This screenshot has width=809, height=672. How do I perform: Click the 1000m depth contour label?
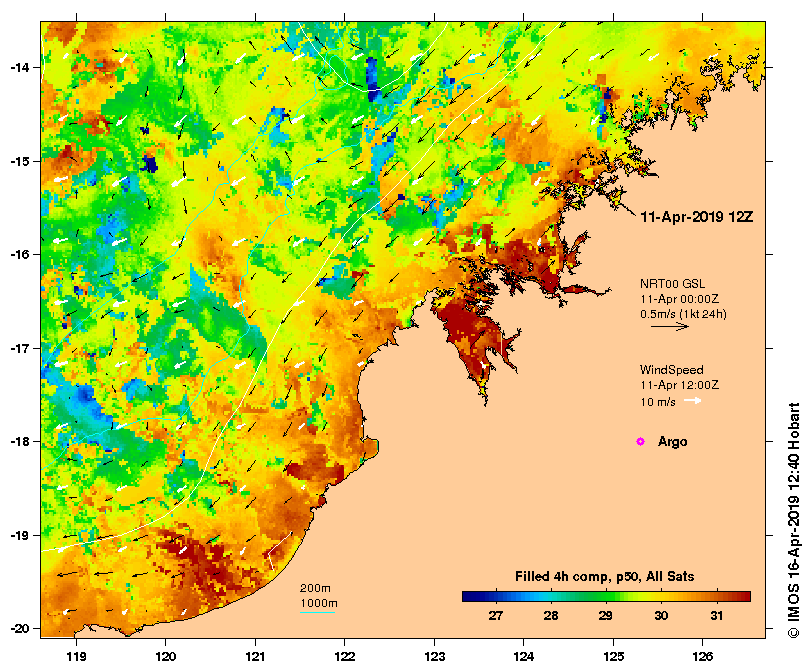(x=319, y=603)
